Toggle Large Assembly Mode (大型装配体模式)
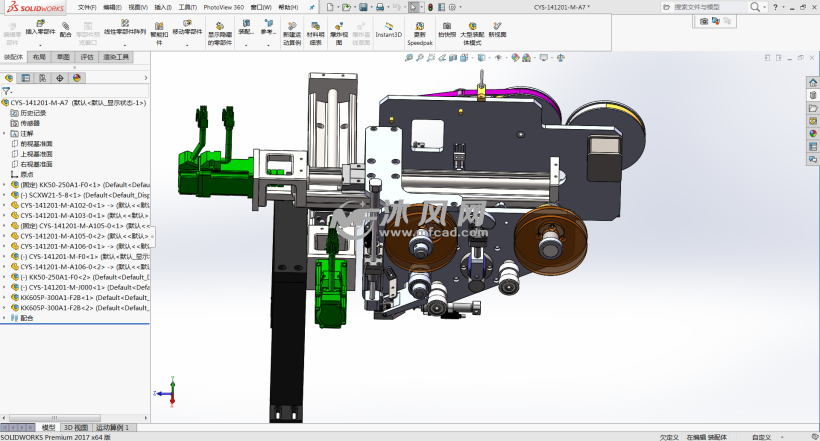 coord(472,28)
